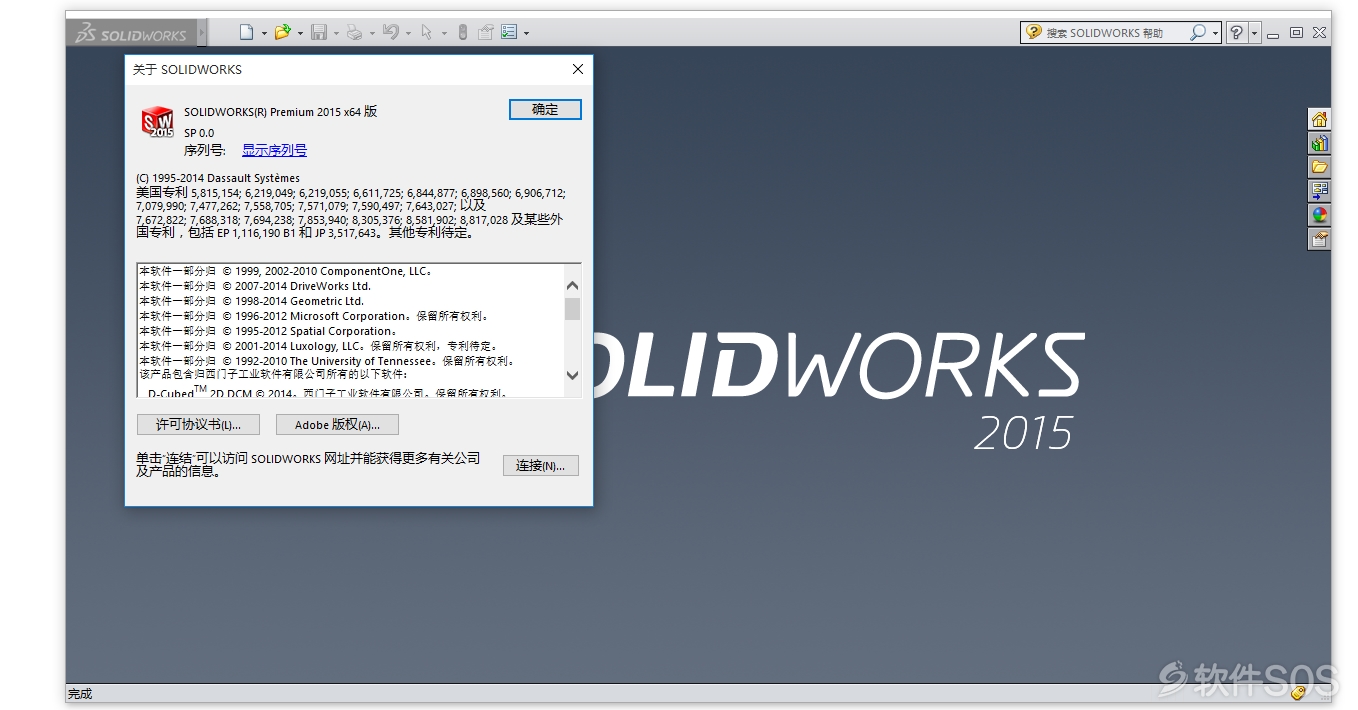1358x710 pixels.
Task: Click the magnifier search icon
Action: 1198,33
